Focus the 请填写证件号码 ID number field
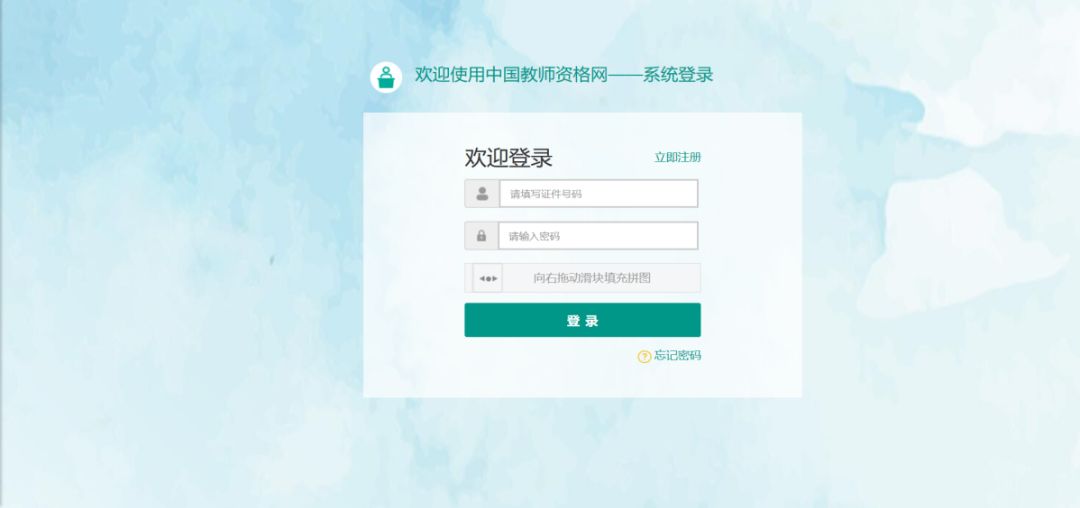This screenshot has height=508, width=1080. coord(599,193)
